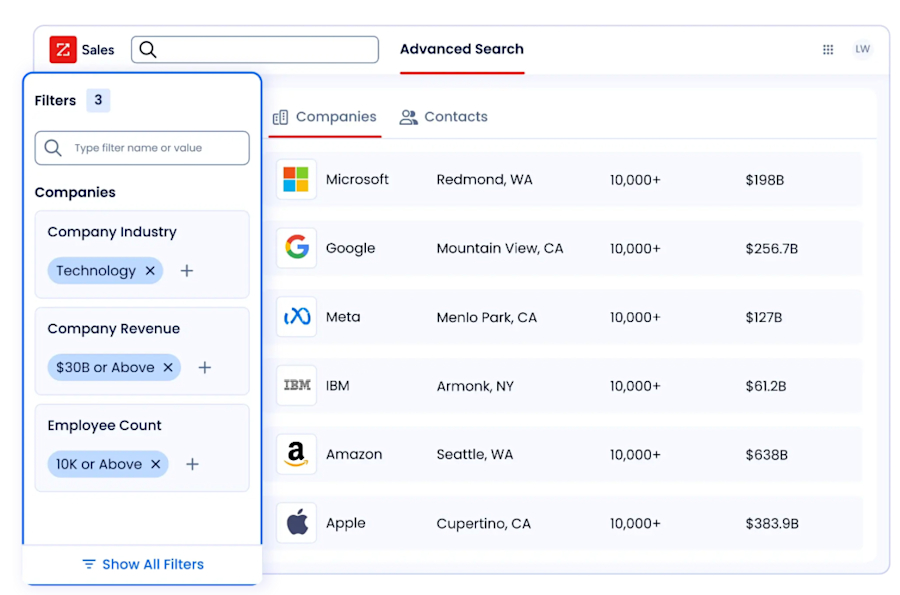This screenshot has height=595, width=900.
Task: Add another Company Industry filter value
Action: [x=187, y=271]
